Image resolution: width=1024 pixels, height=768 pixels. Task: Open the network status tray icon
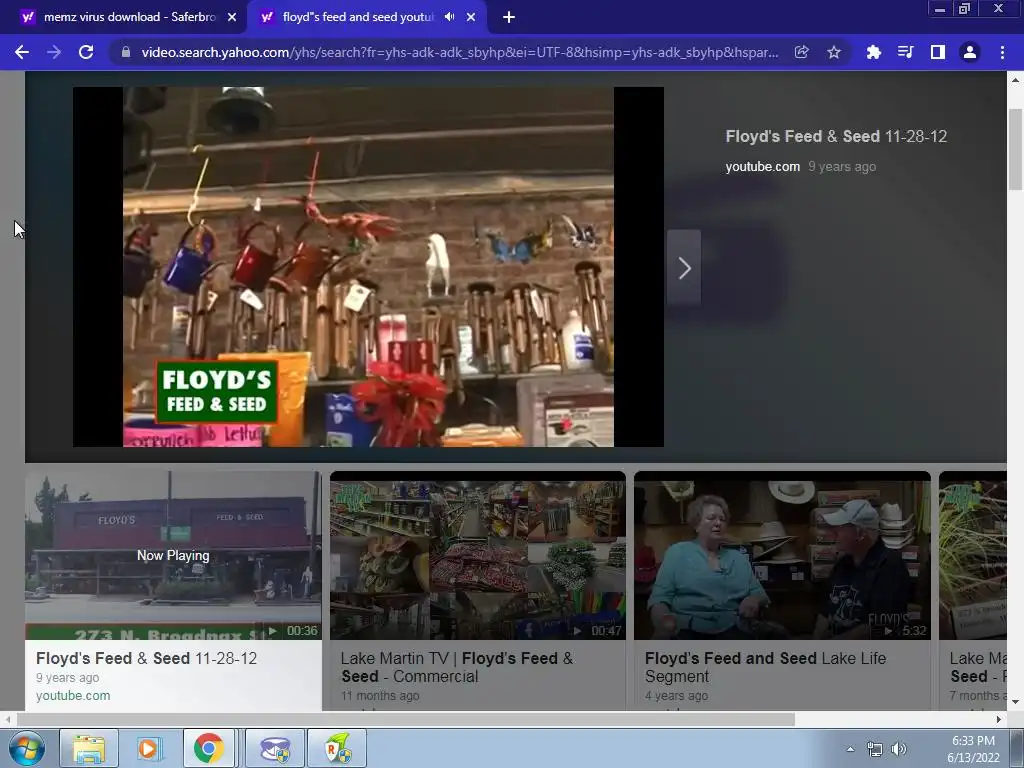coord(874,749)
